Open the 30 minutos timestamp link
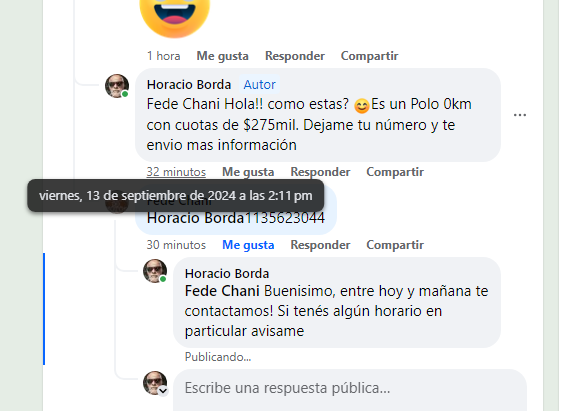 176,245
